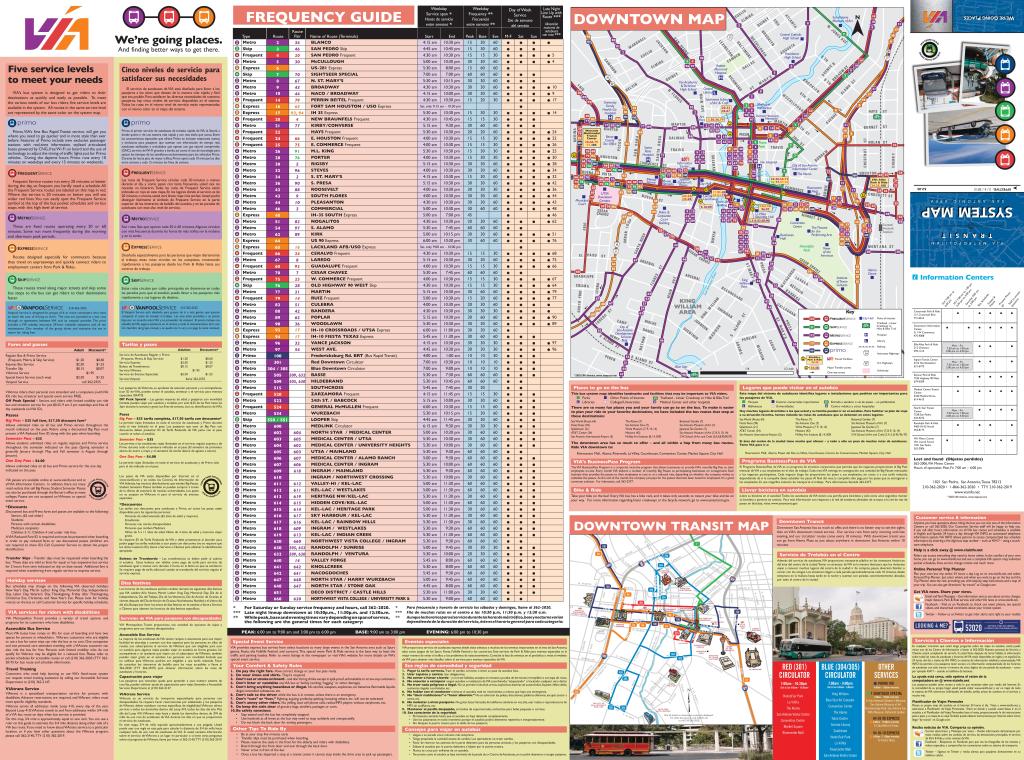The width and height of the screenshot is (1024, 760).
Task: Click the "Information Centers" heading
Action: tap(956, 277)
